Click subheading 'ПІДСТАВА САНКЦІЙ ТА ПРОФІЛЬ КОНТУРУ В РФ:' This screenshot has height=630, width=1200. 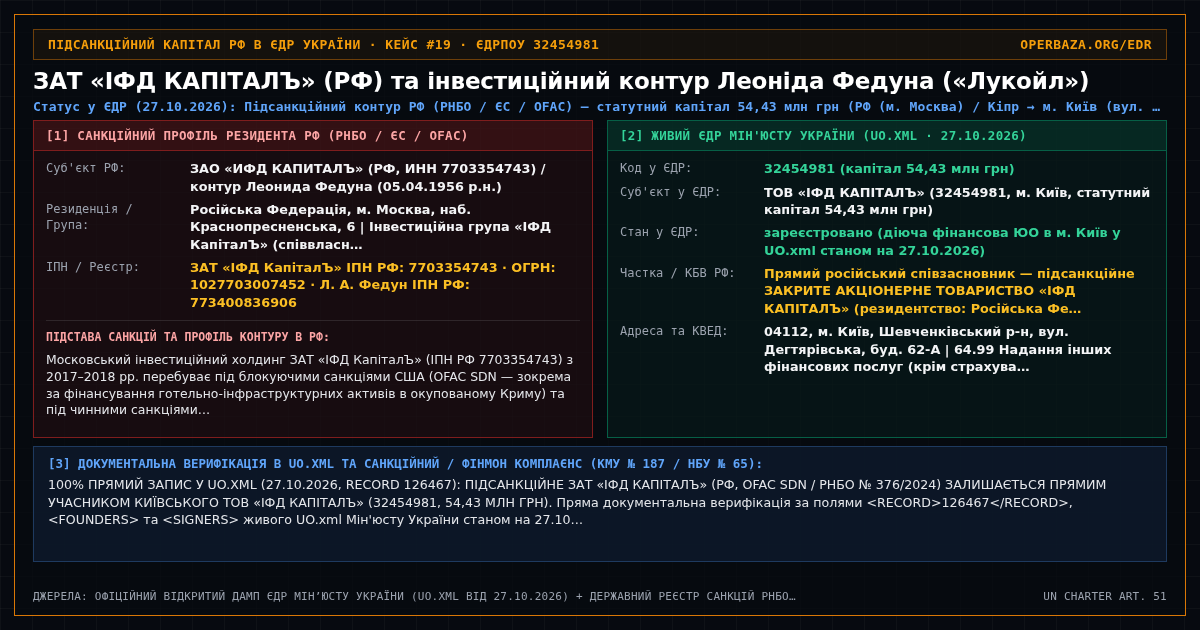tap(188, 337)
